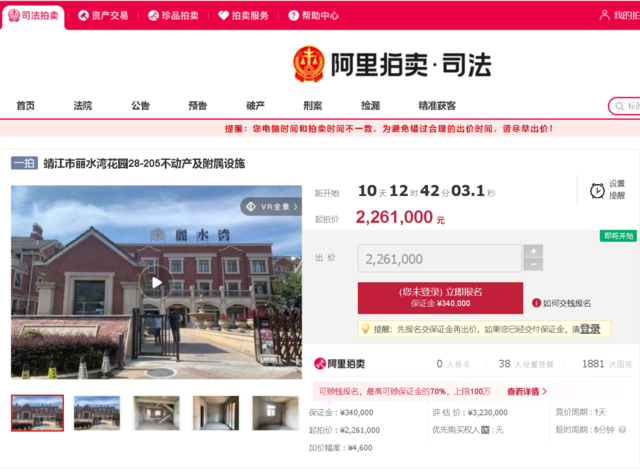
Task: Click the 竞价周期: 1天 text
Action: click(x=581, y=412)
